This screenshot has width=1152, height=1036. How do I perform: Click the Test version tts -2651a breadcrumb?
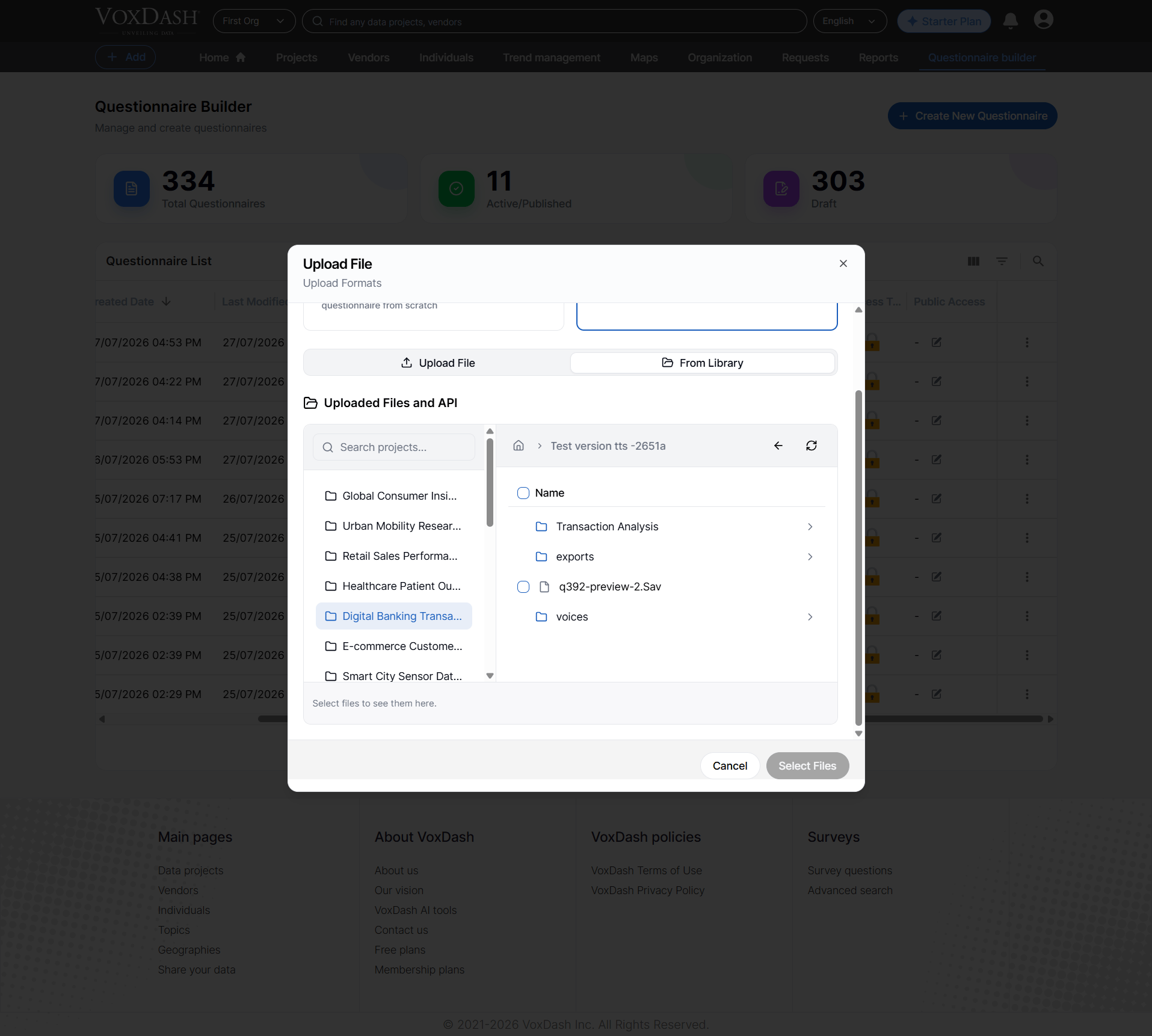click(x=608, y=446)
